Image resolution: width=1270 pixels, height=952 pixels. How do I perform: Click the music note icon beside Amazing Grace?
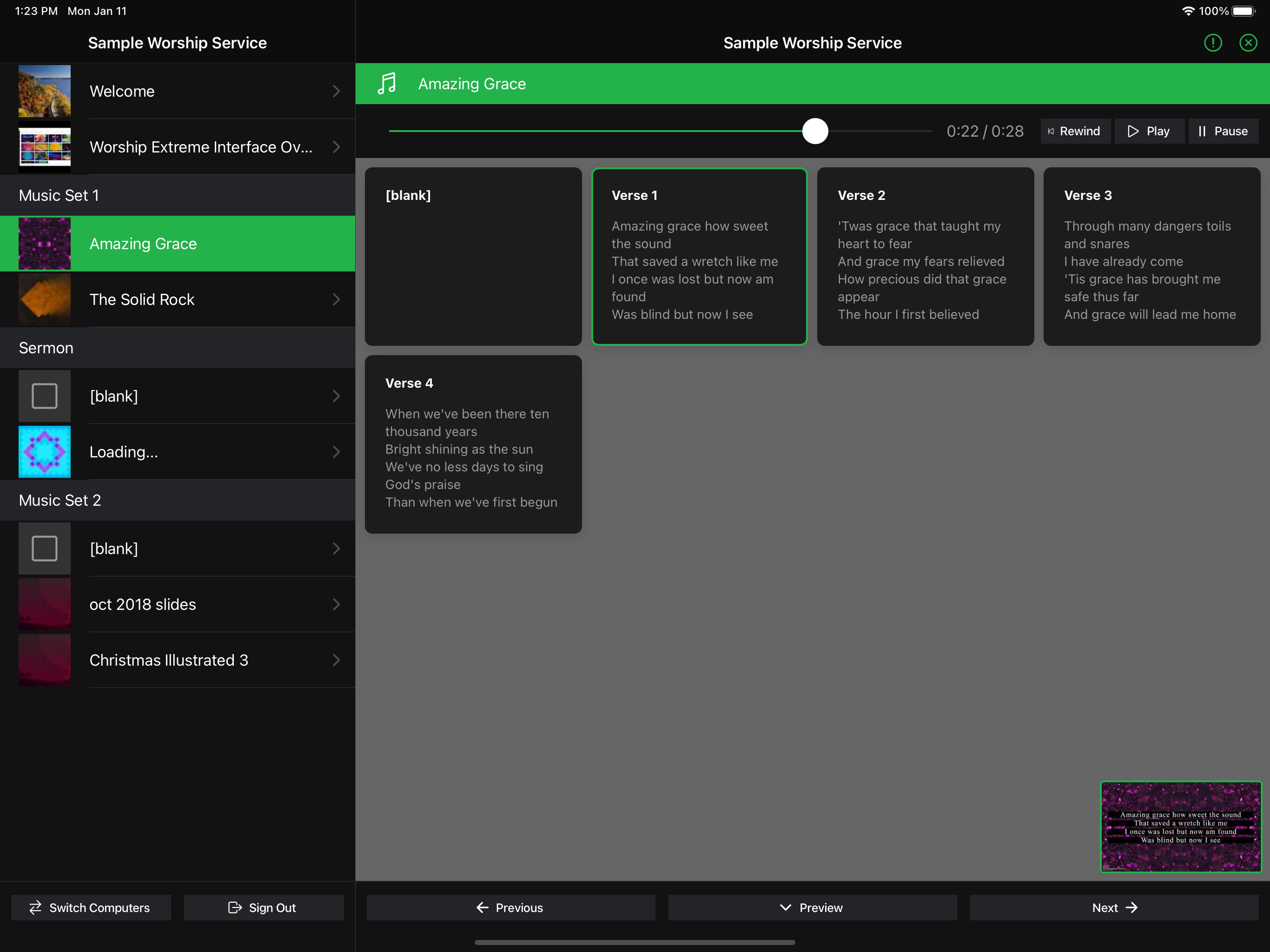pyautogui.click(x=387, y=84)
